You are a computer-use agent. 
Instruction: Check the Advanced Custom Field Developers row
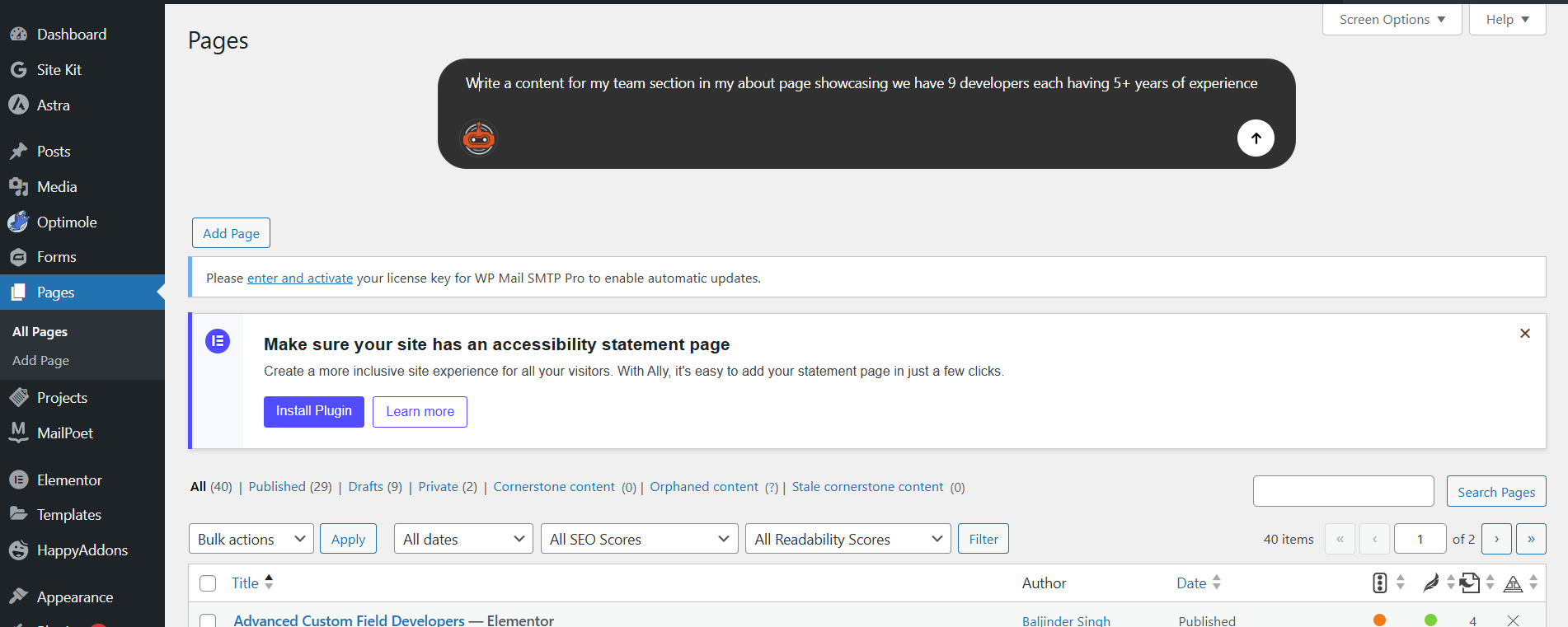(208, 620)
